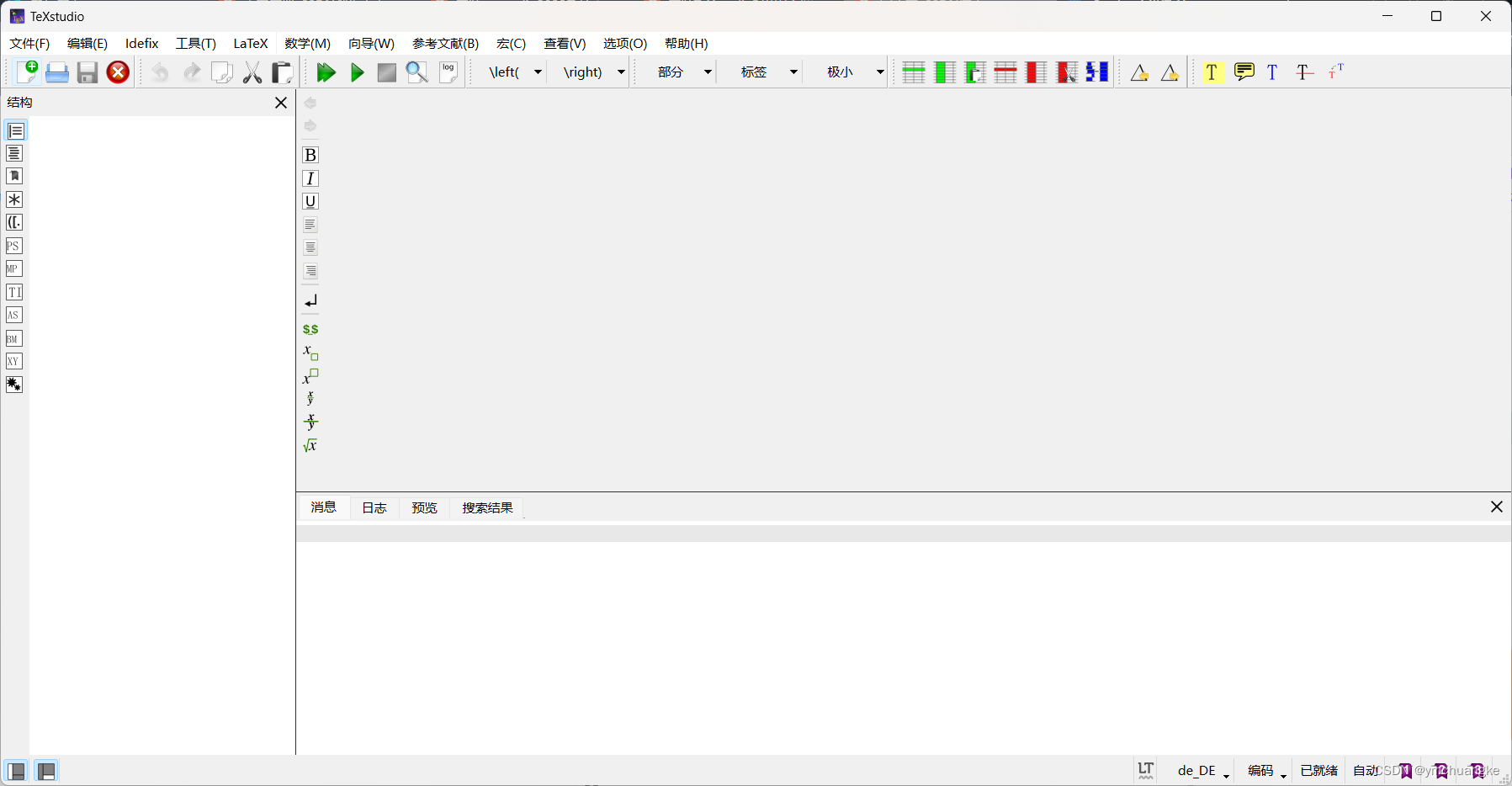Open the viewer with the magnifier icon
1512x786 pixels.
coord(417,72)
